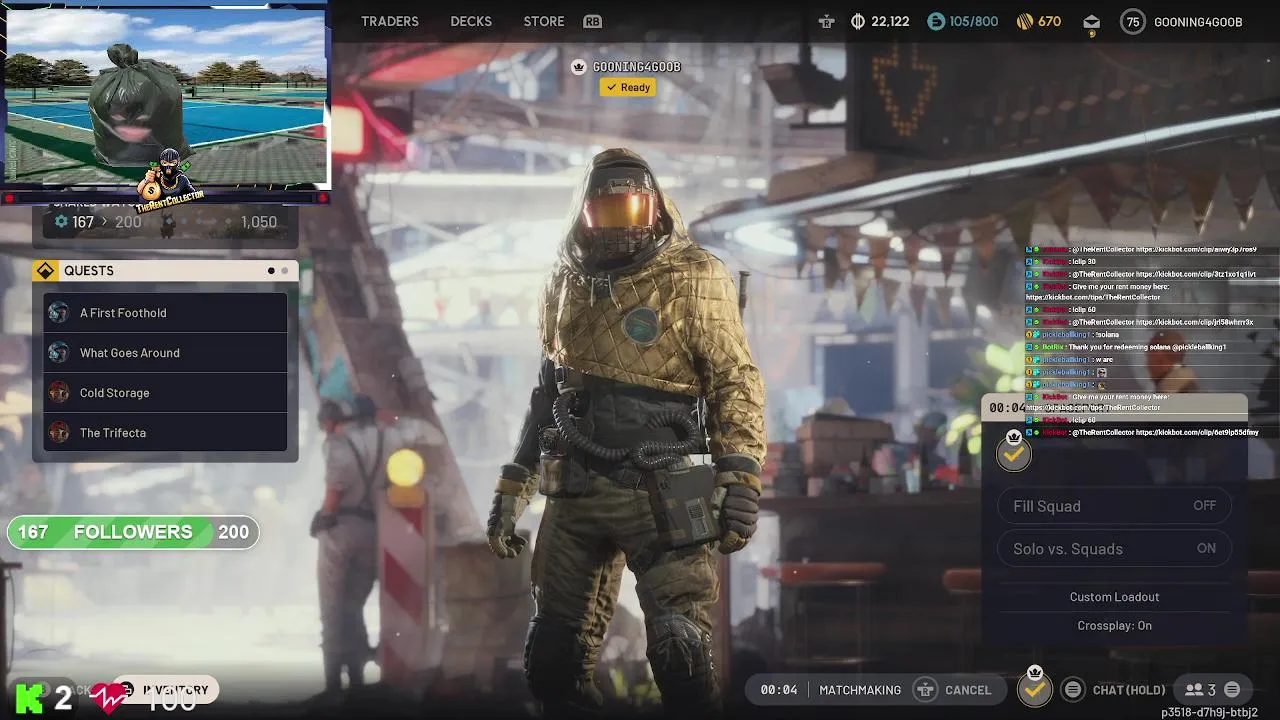This screenshot has height=720, width=1280.
Task: Click the squad members icon showing 3
Action: tap(1194, 690)
